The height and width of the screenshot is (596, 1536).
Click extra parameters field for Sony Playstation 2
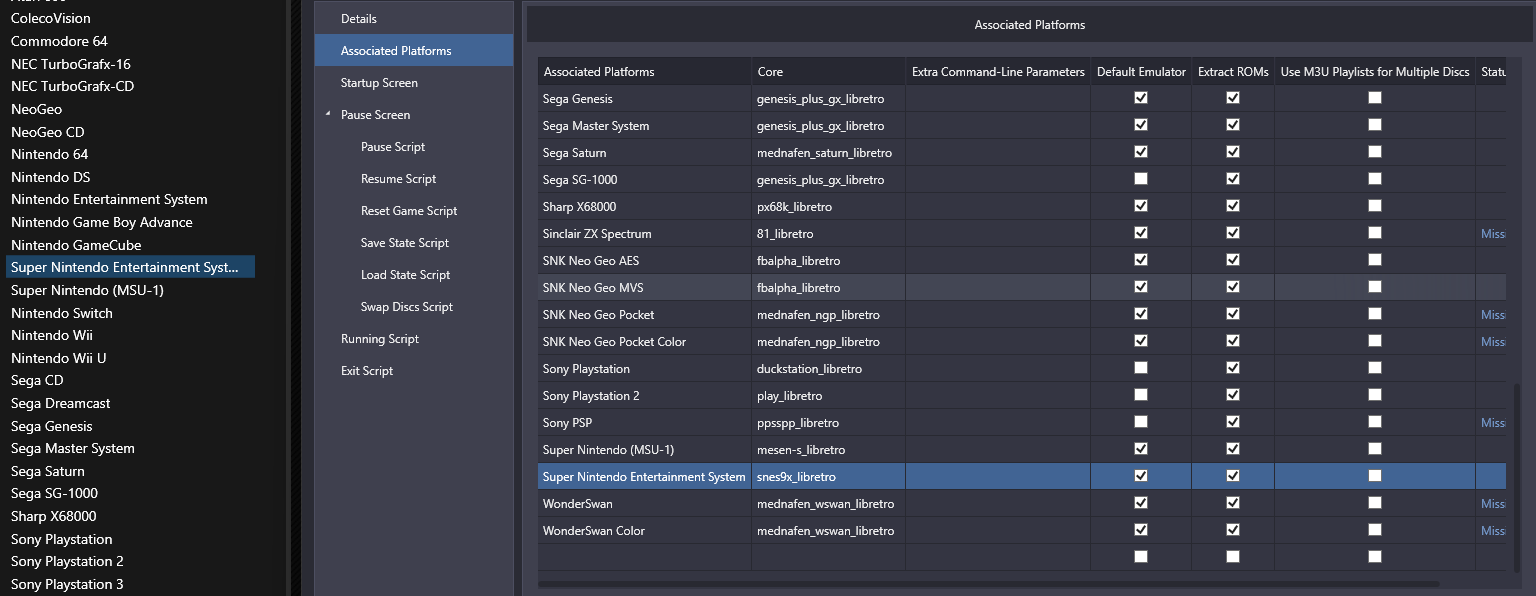click(998, 395)
